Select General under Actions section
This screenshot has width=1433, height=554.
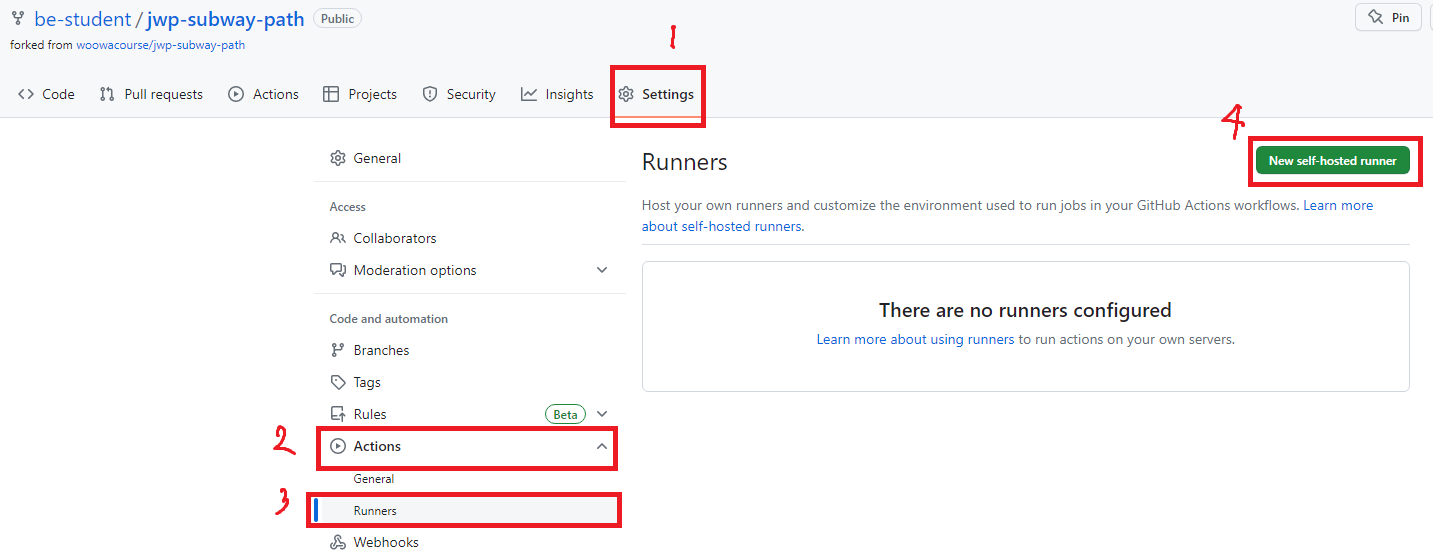[x=470, y=479]
